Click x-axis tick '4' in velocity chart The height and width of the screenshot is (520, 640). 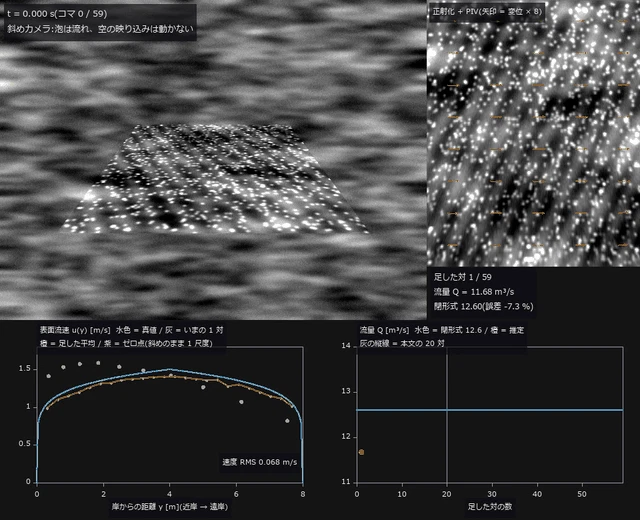click(x=170, y=494)
